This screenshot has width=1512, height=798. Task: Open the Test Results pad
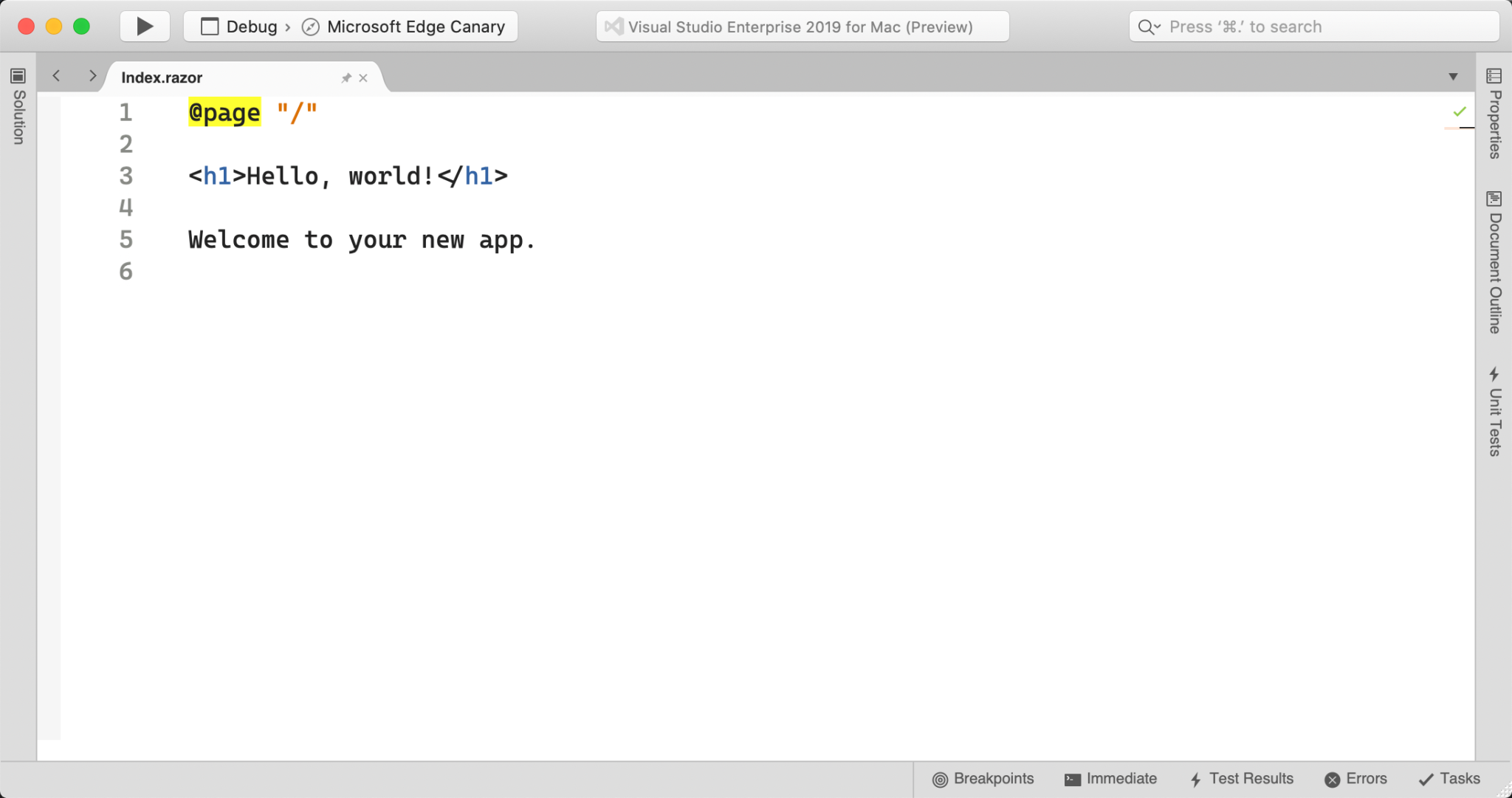coord(1241,779)
